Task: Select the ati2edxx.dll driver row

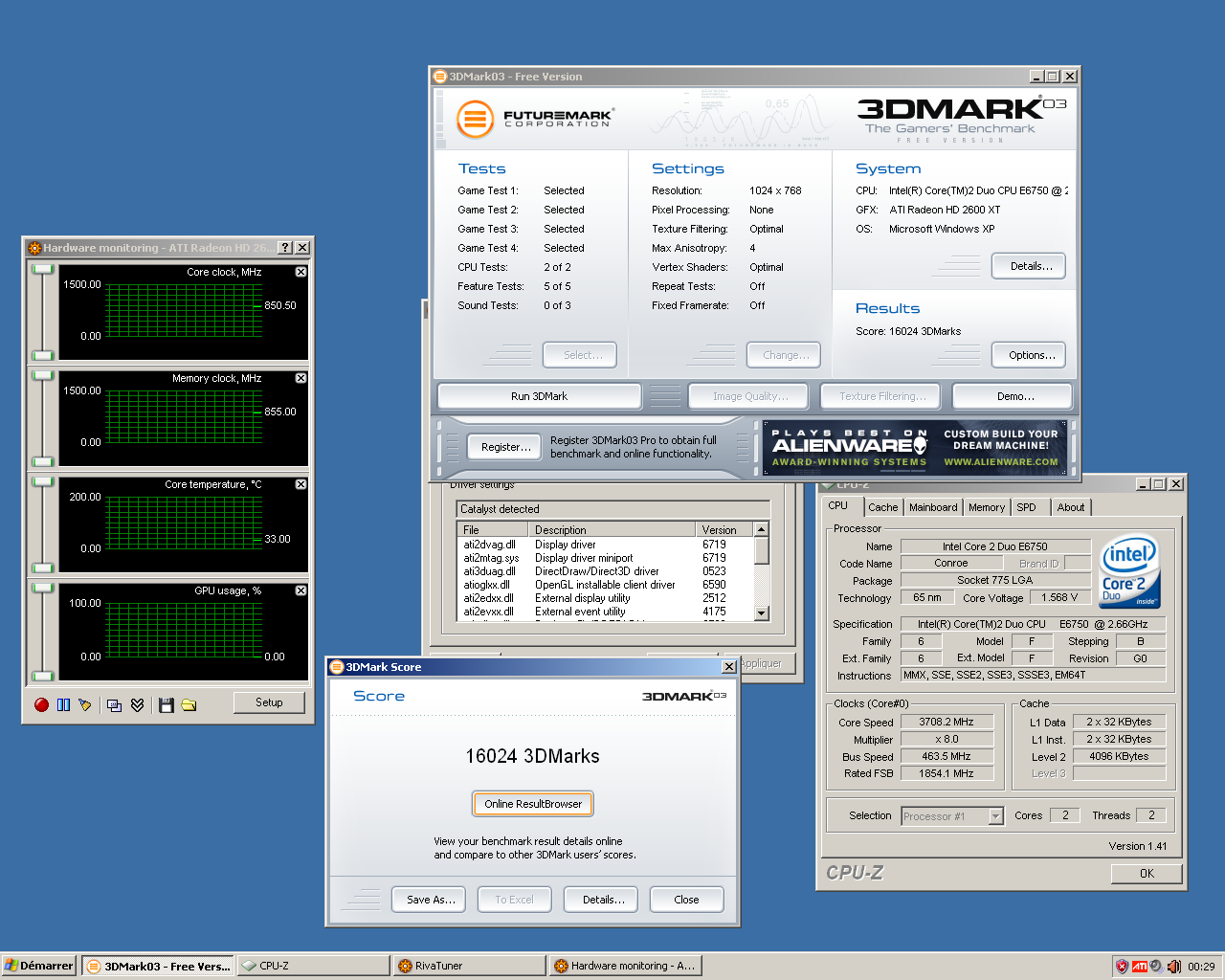Action: click(606, 598)
